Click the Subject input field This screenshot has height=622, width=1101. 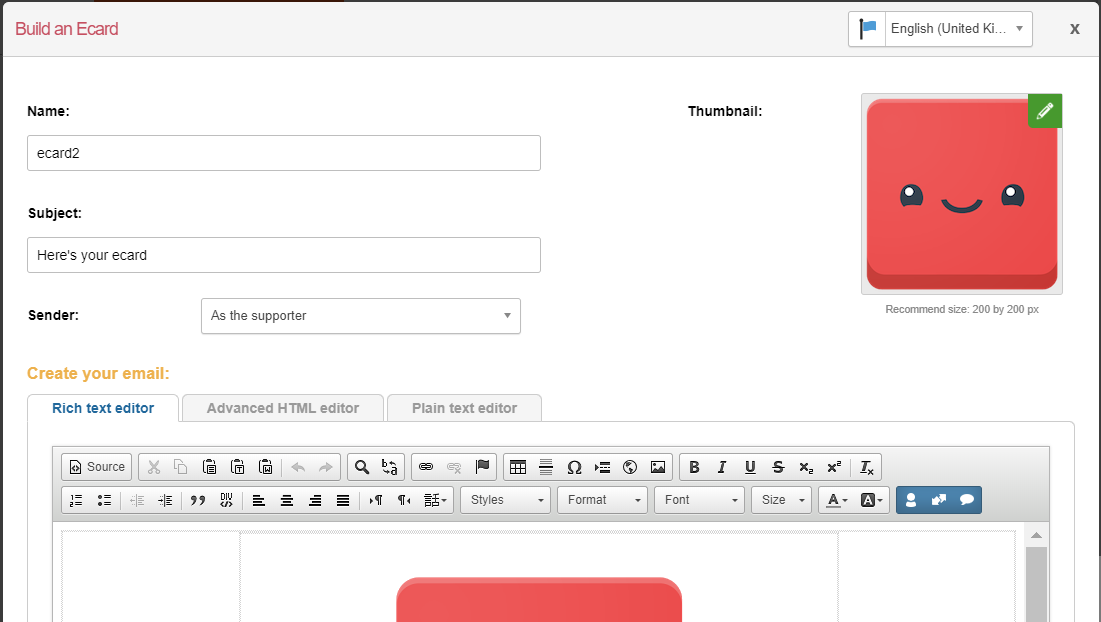point(283,255)
